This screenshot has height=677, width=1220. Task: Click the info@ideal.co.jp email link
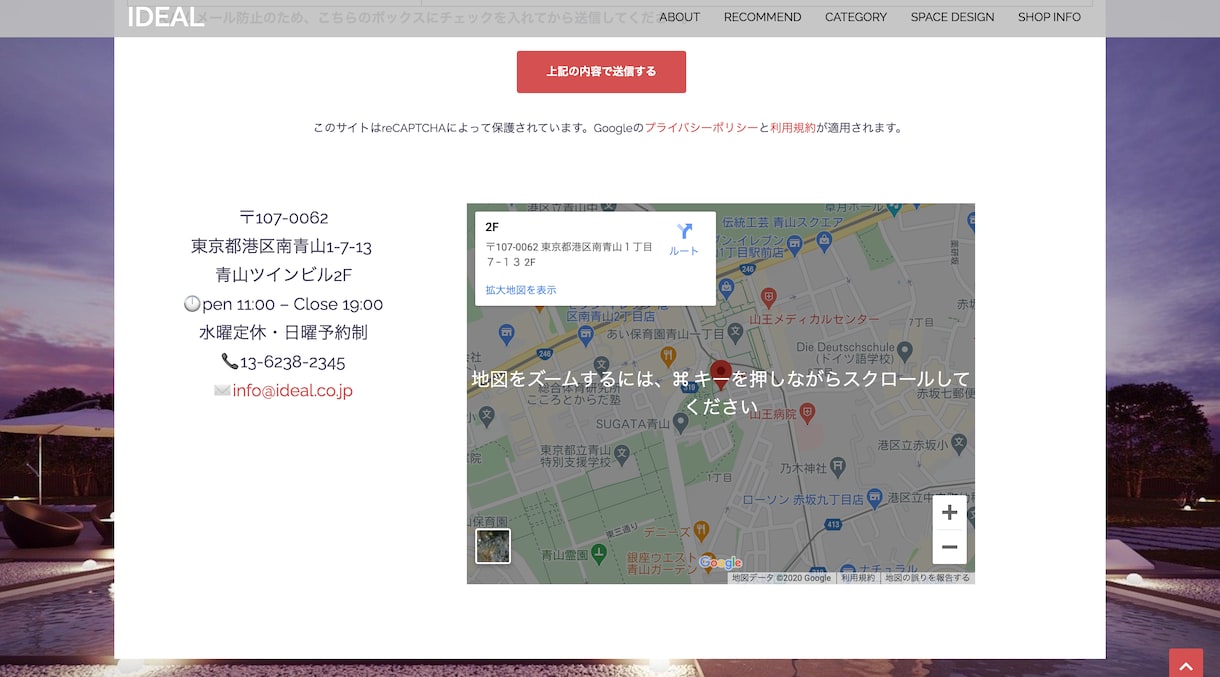(x=292, y=391)
